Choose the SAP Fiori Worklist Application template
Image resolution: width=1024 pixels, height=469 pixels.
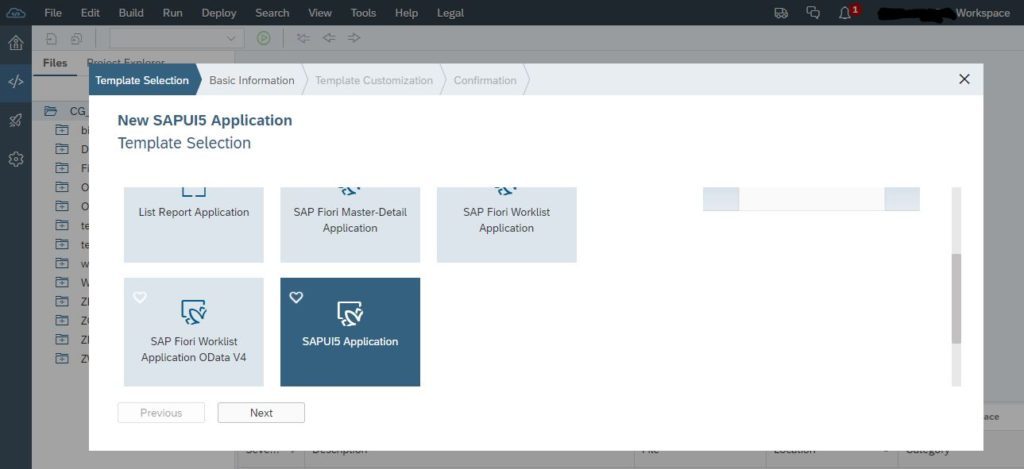tap(507, 224)
